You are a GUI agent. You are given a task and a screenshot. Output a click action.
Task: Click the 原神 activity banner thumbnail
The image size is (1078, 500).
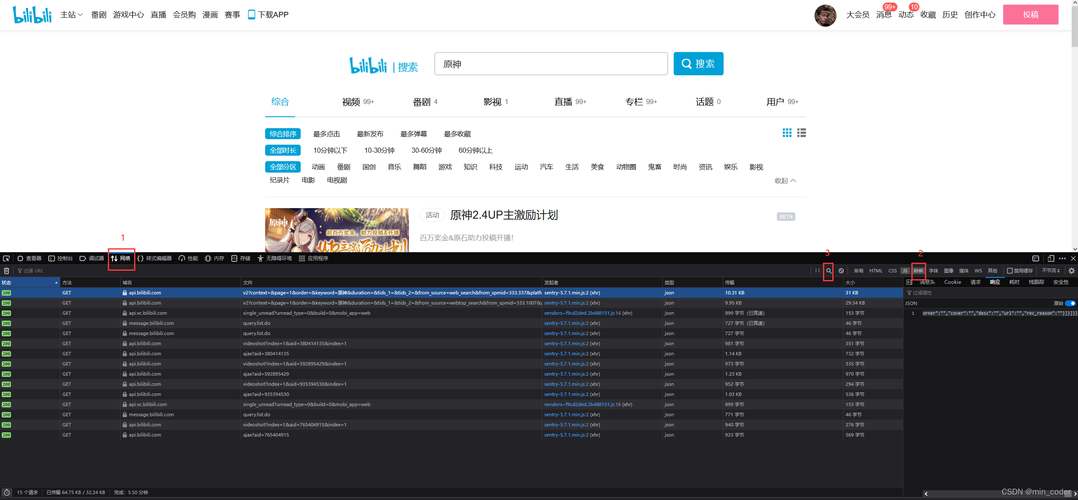(336, 230)
